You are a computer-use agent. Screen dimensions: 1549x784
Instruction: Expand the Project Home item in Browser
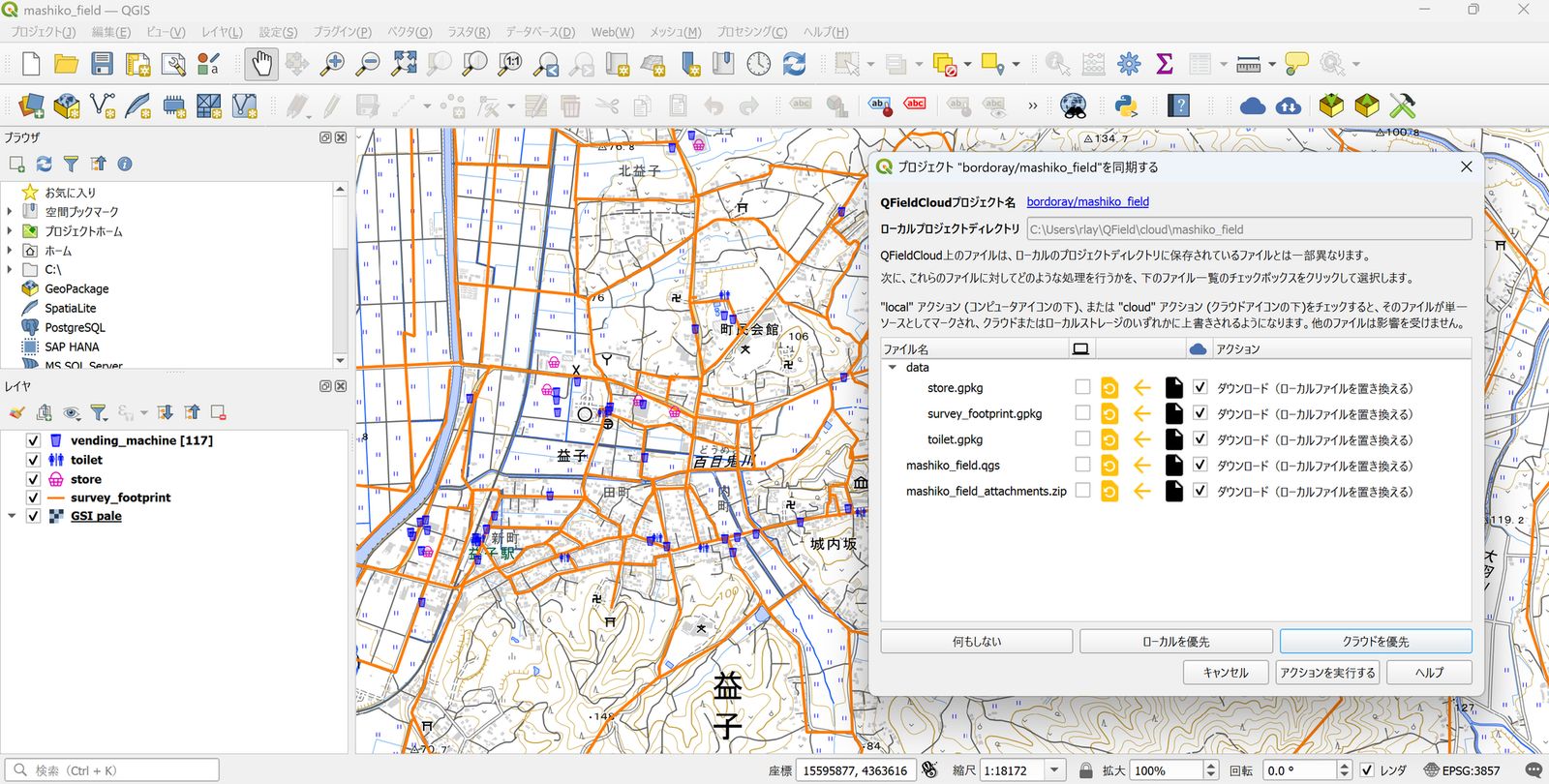[10, 231]
